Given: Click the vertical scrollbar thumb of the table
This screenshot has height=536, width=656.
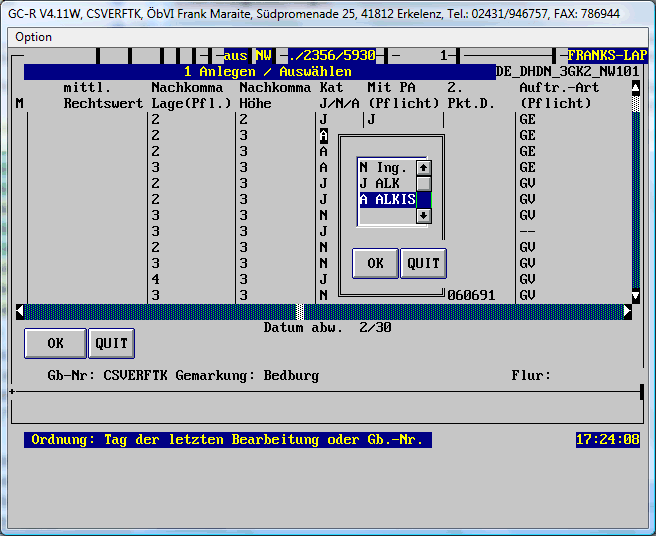Looking at the screenshot, I should pyautogui.click(x=636, y=104).
